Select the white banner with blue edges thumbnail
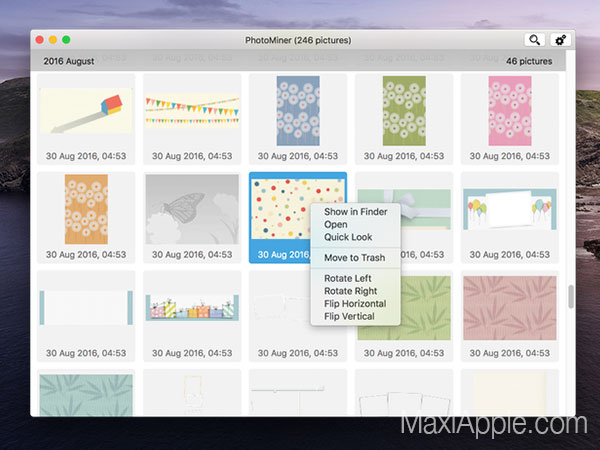This screenshot has width=600, height=450. click(86, 308)
